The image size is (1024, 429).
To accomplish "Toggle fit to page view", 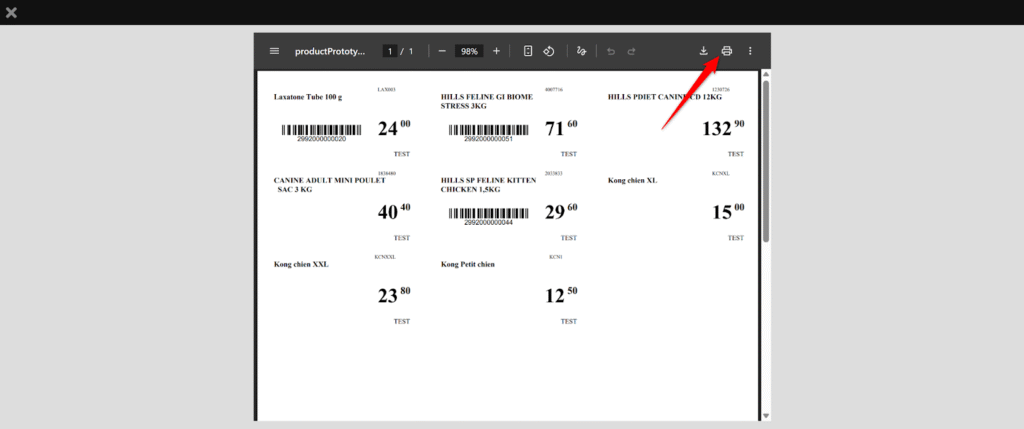I will (528, 51).
